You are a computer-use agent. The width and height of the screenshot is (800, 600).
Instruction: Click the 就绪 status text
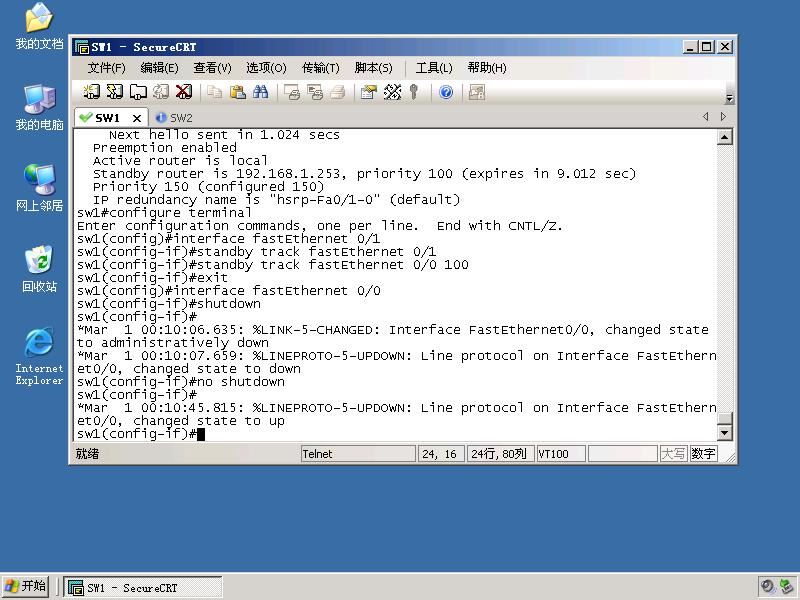click(x=87, y=454)
